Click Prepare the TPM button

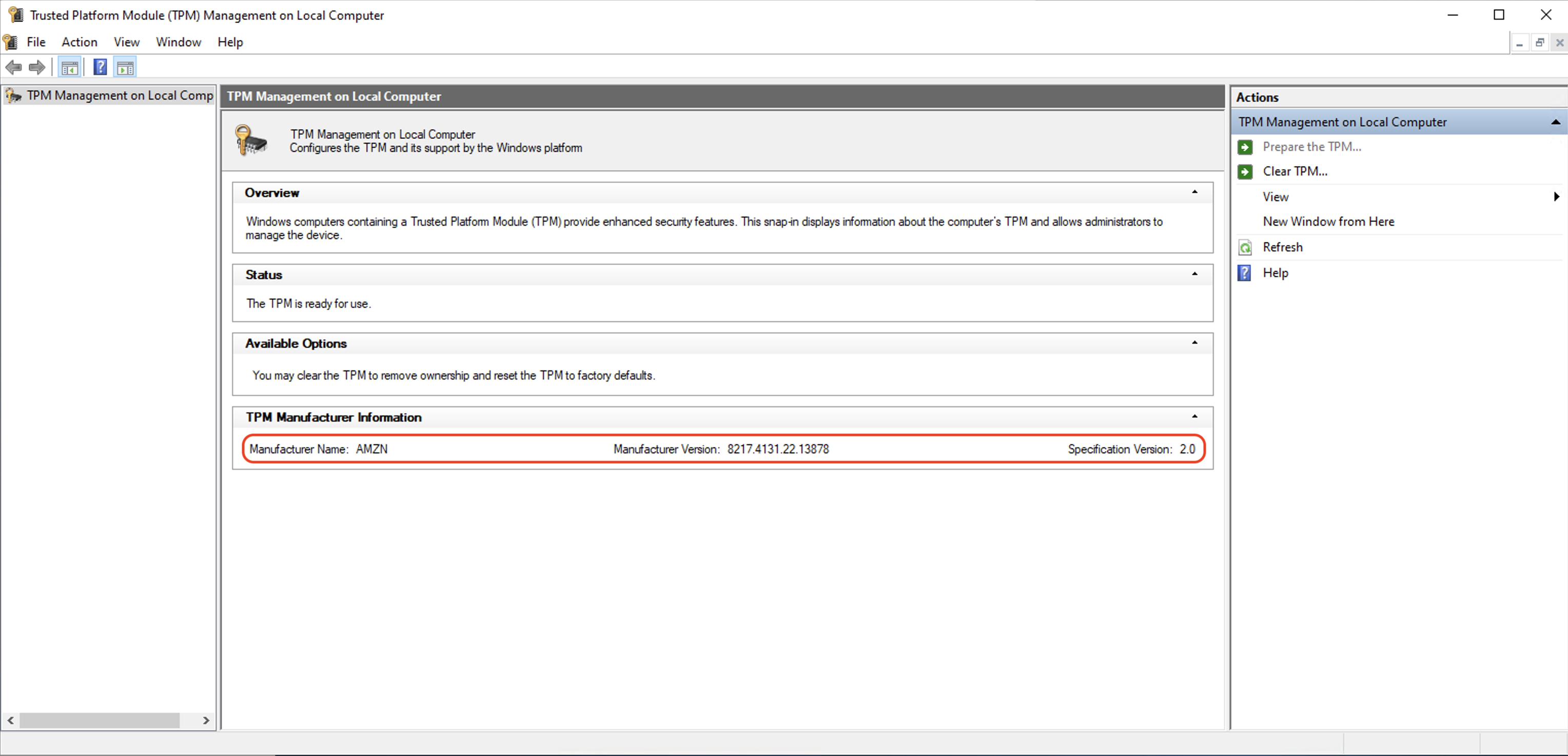coord(1312,146)
